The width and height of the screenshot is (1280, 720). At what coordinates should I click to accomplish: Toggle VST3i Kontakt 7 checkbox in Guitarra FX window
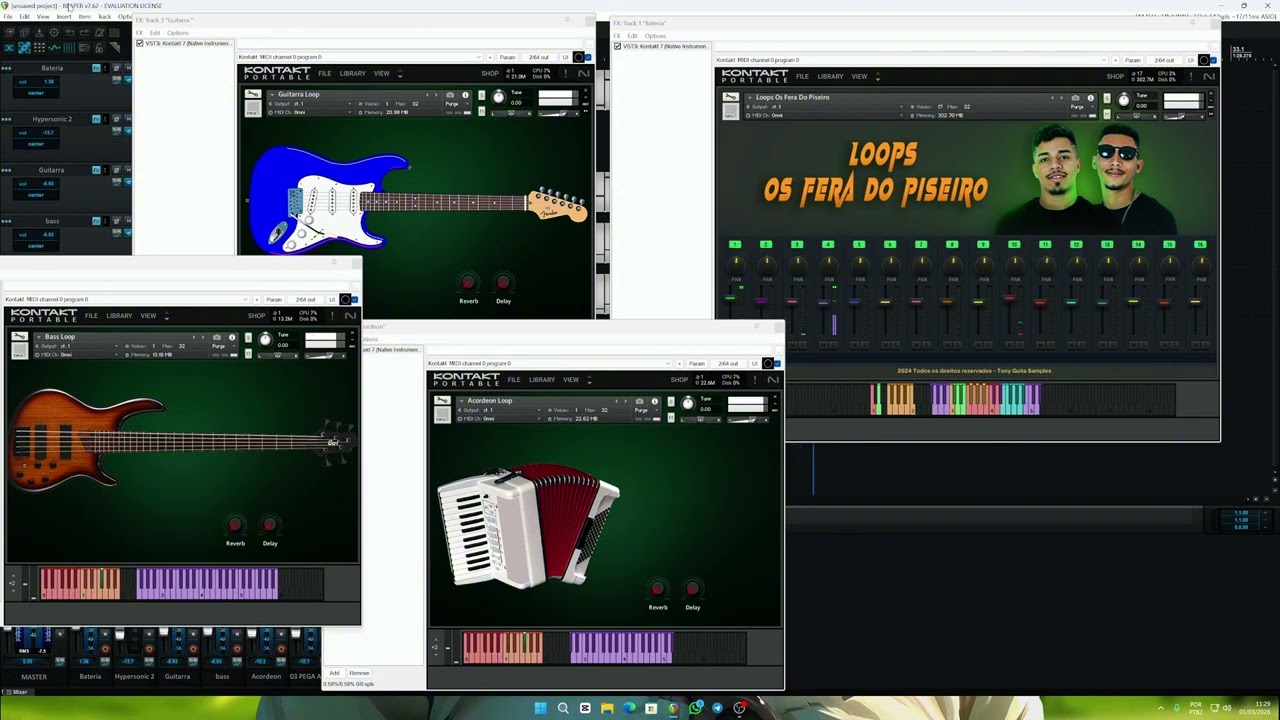140,43
